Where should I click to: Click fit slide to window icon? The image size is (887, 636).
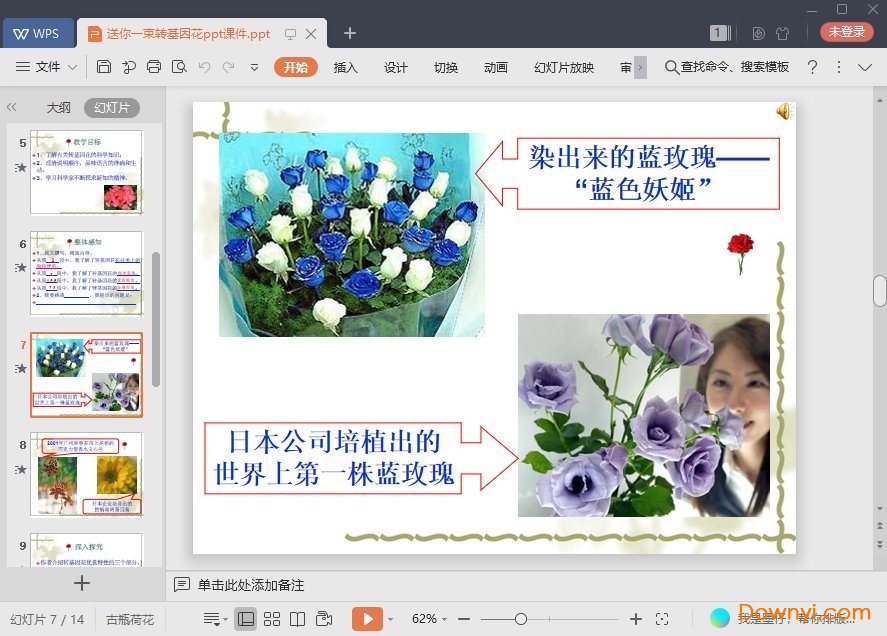click(x=661, y=619)
